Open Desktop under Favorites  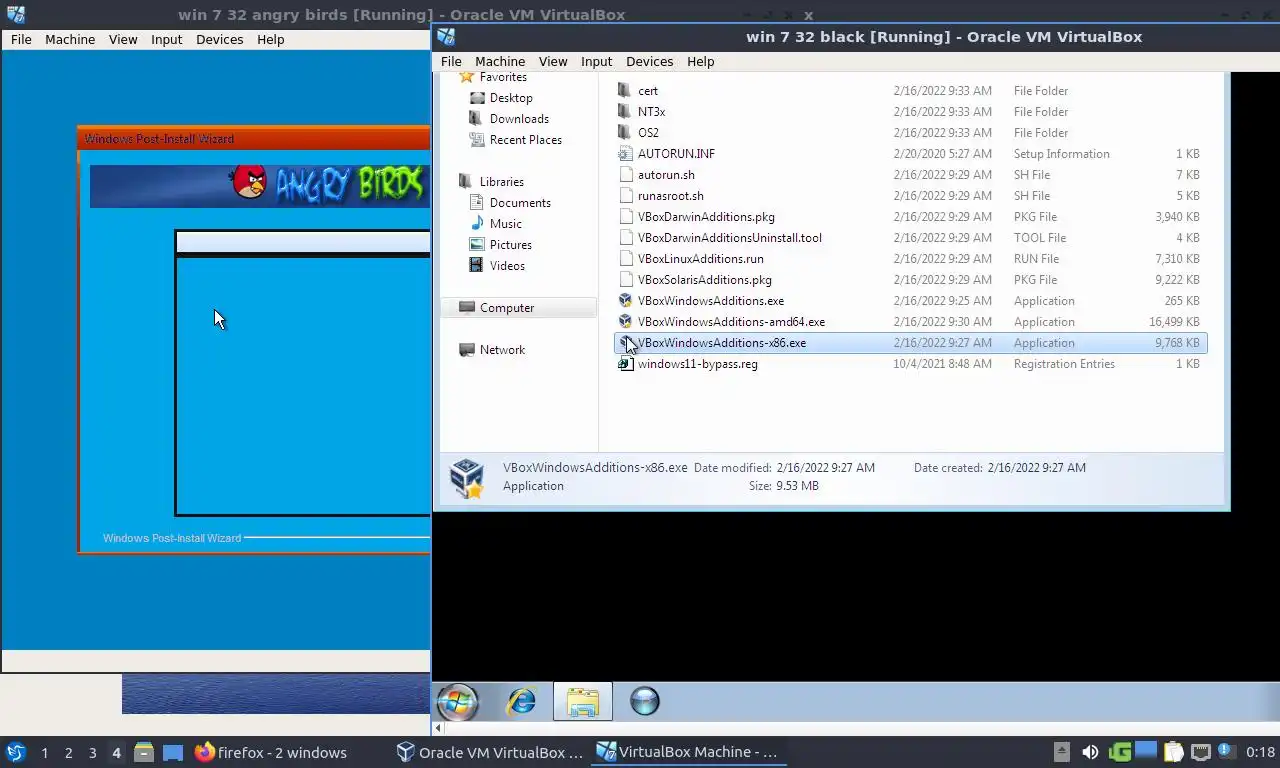tap(510, 98)
